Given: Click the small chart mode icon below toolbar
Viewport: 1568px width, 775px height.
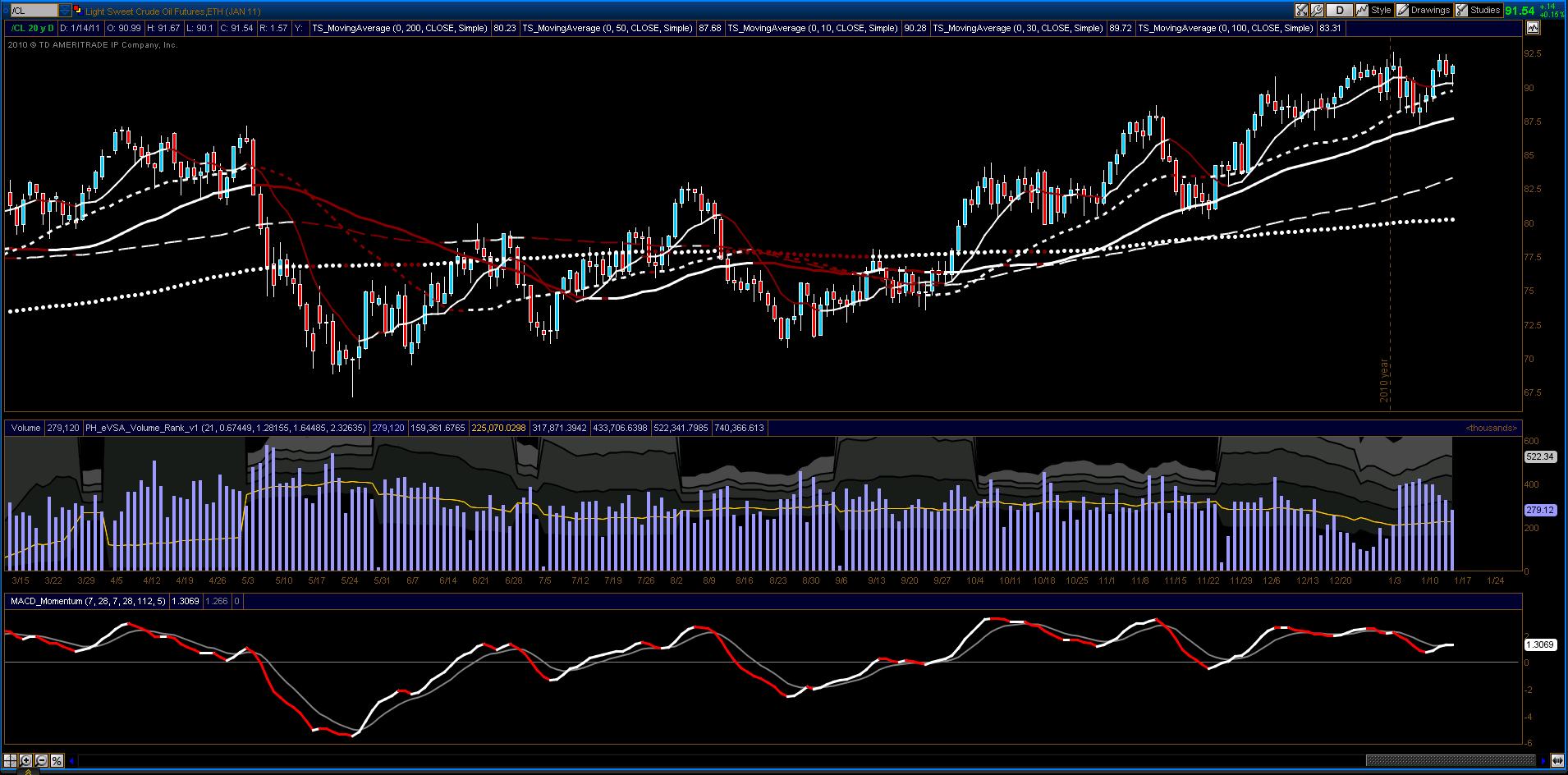Looking at the screenshot, I should [x=1533, y=27].
